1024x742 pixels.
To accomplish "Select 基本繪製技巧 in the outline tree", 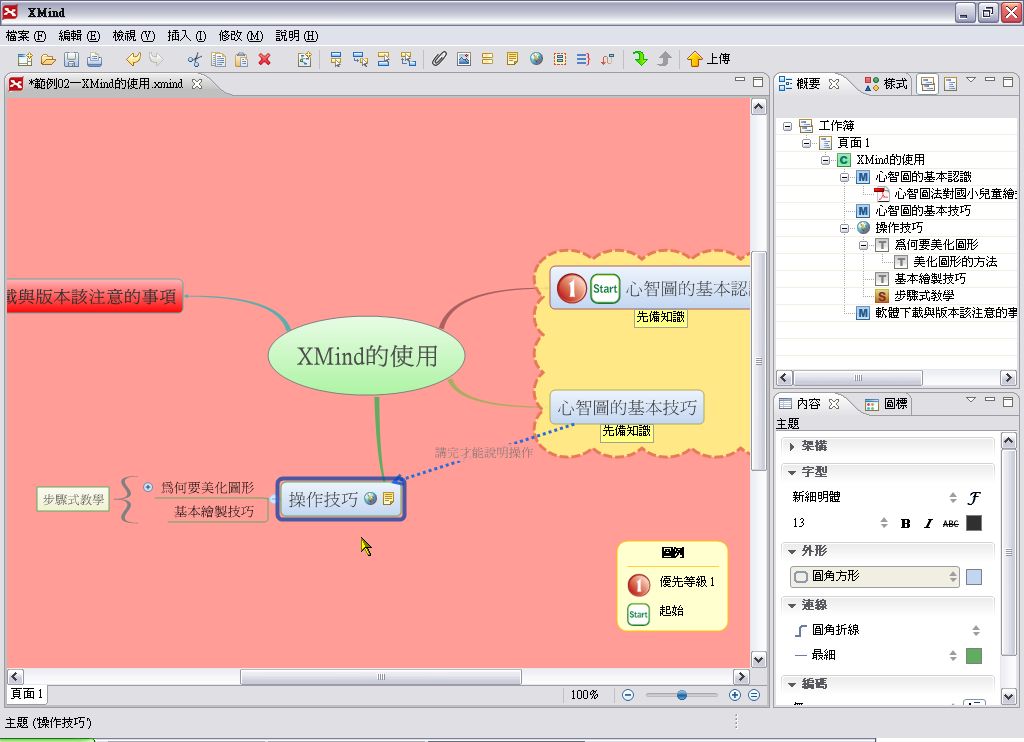I will (930, 279).
